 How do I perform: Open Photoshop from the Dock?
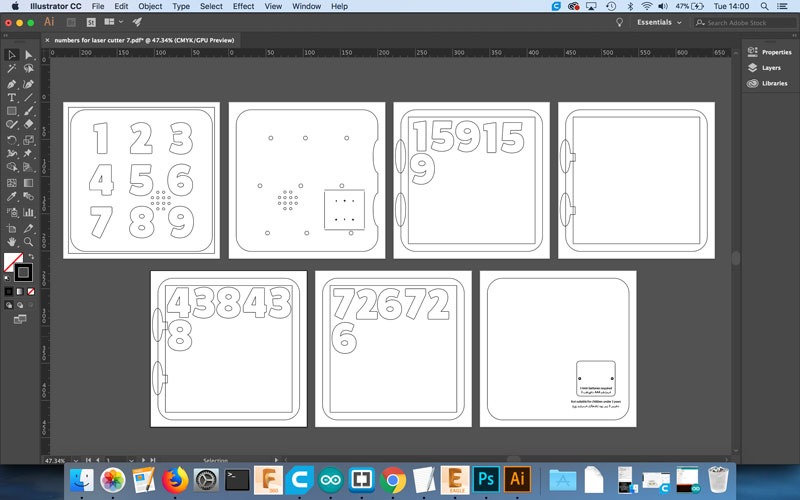486,479
